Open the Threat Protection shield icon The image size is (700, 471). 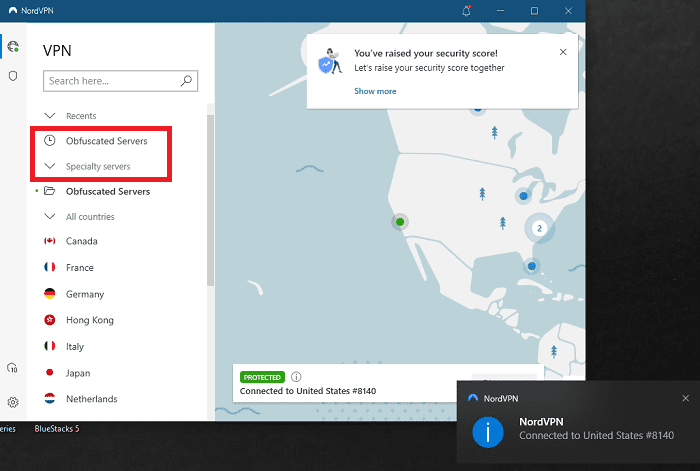tap(13, 76)
